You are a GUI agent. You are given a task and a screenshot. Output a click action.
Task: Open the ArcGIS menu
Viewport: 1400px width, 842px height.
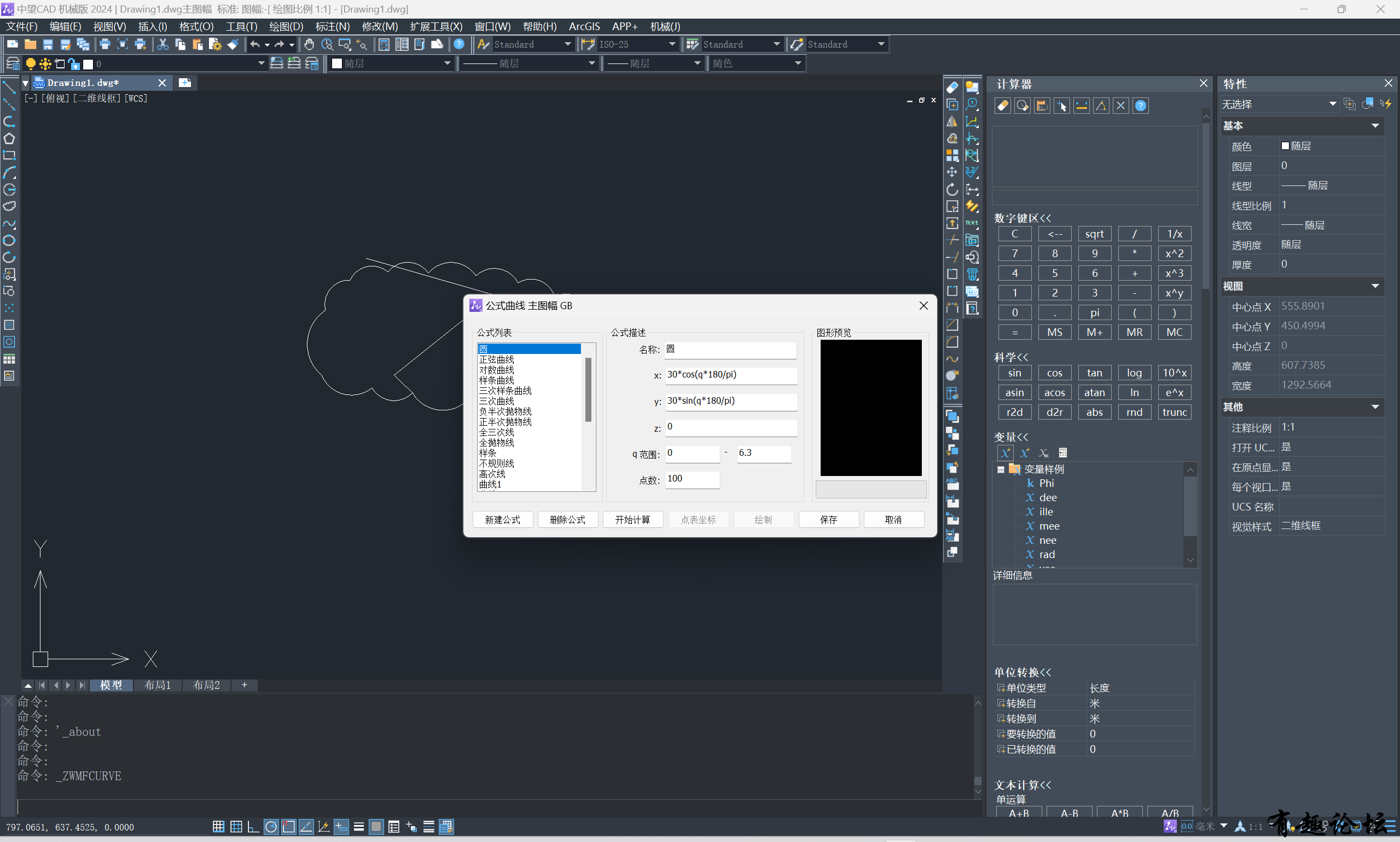click(584, 26)
